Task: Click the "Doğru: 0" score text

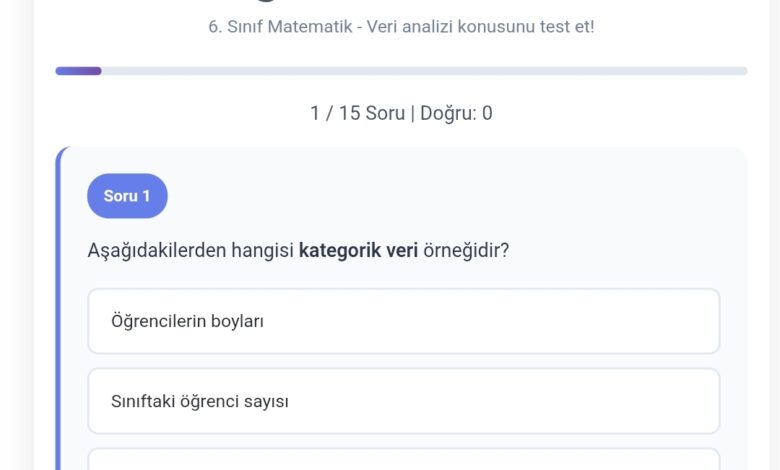Action: click(x=456, y=113)
